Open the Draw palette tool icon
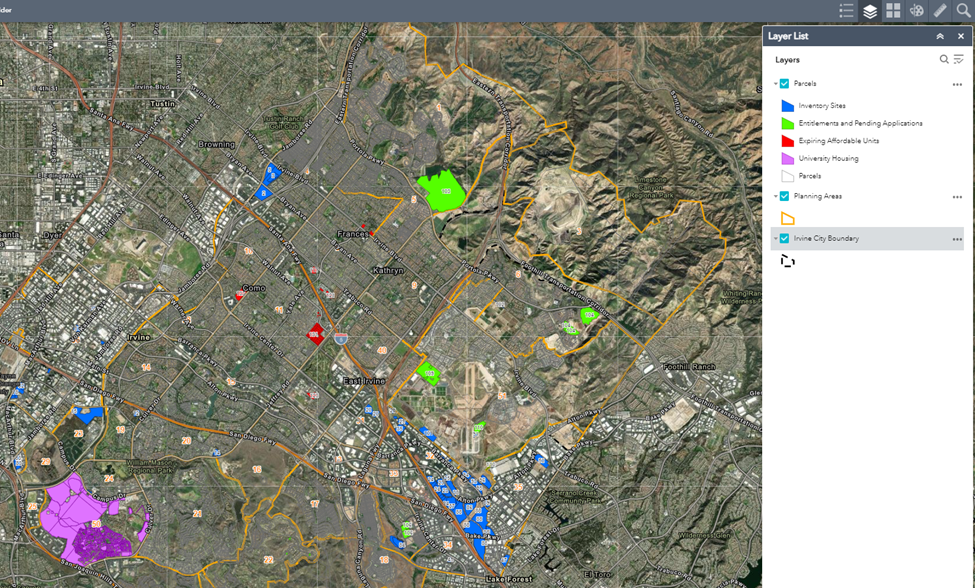Viewport: 975px width, 588px height. pos(917,11)
